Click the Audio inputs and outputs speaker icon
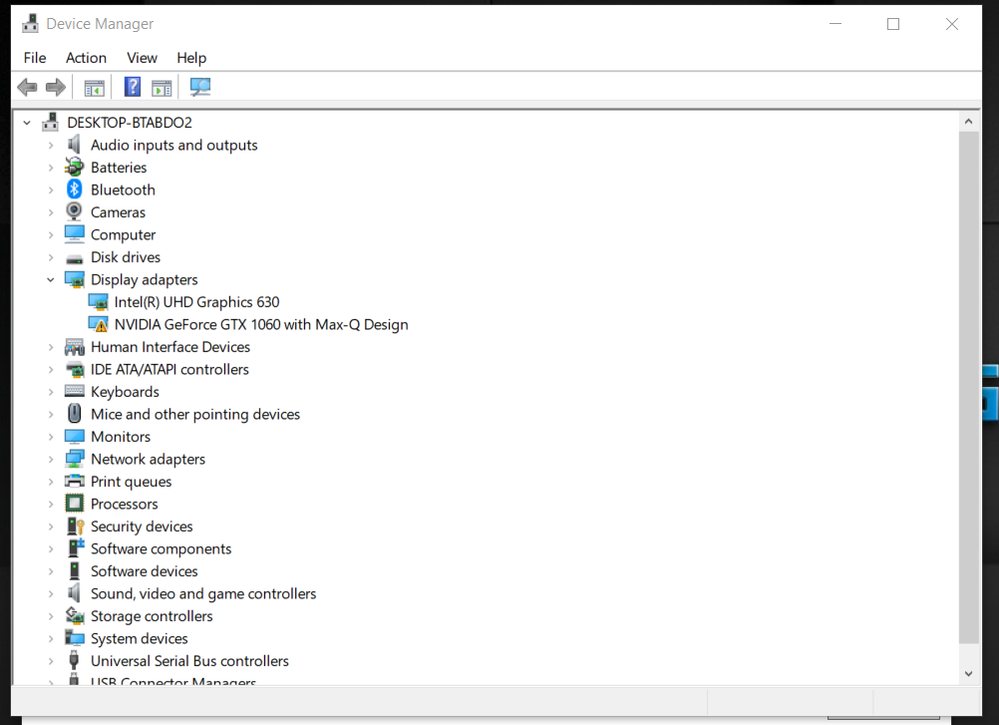The image size is (999, 725). click(75, 145)
